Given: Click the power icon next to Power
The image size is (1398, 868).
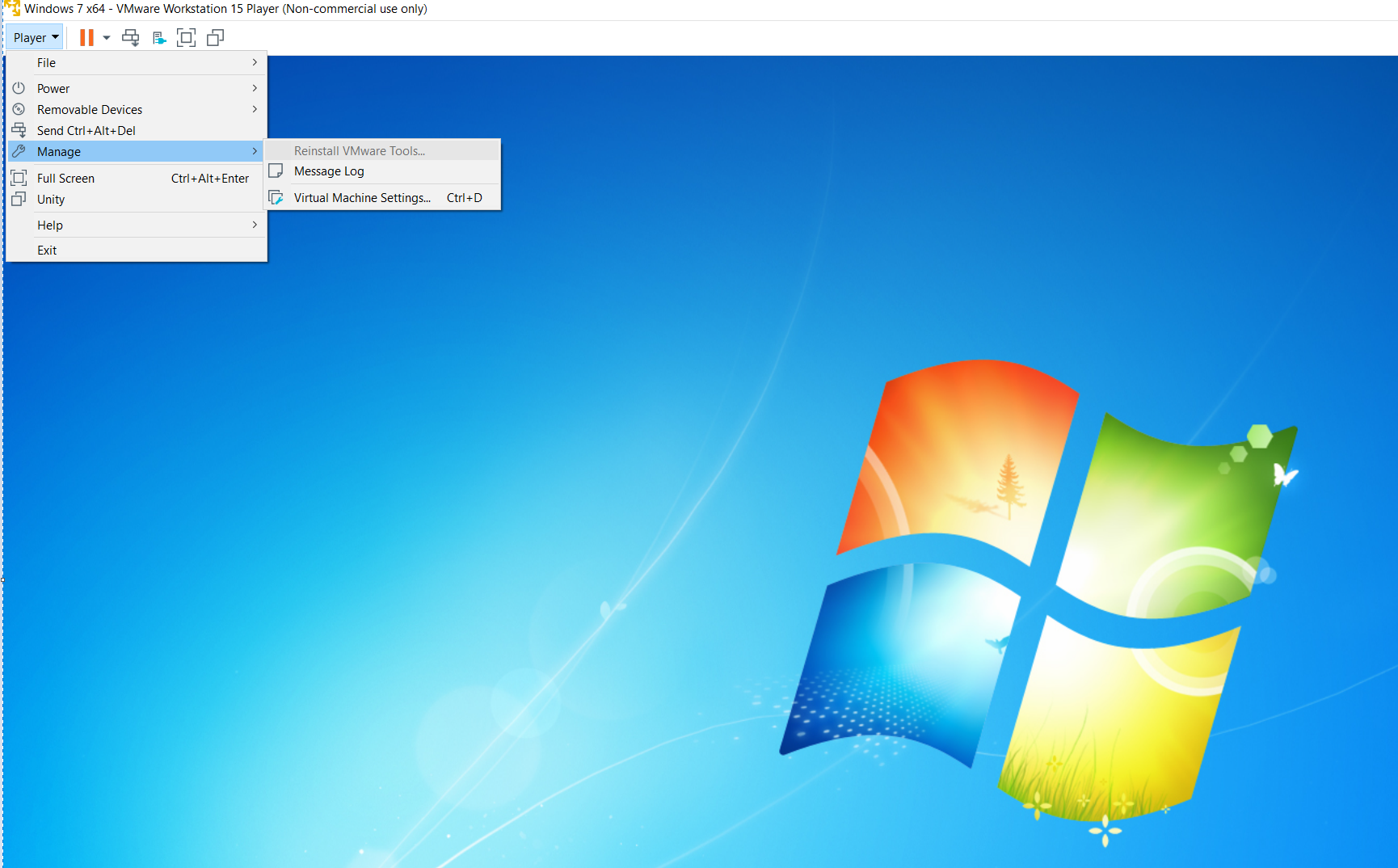Looking at the screenshot, I should pos(19,88).
